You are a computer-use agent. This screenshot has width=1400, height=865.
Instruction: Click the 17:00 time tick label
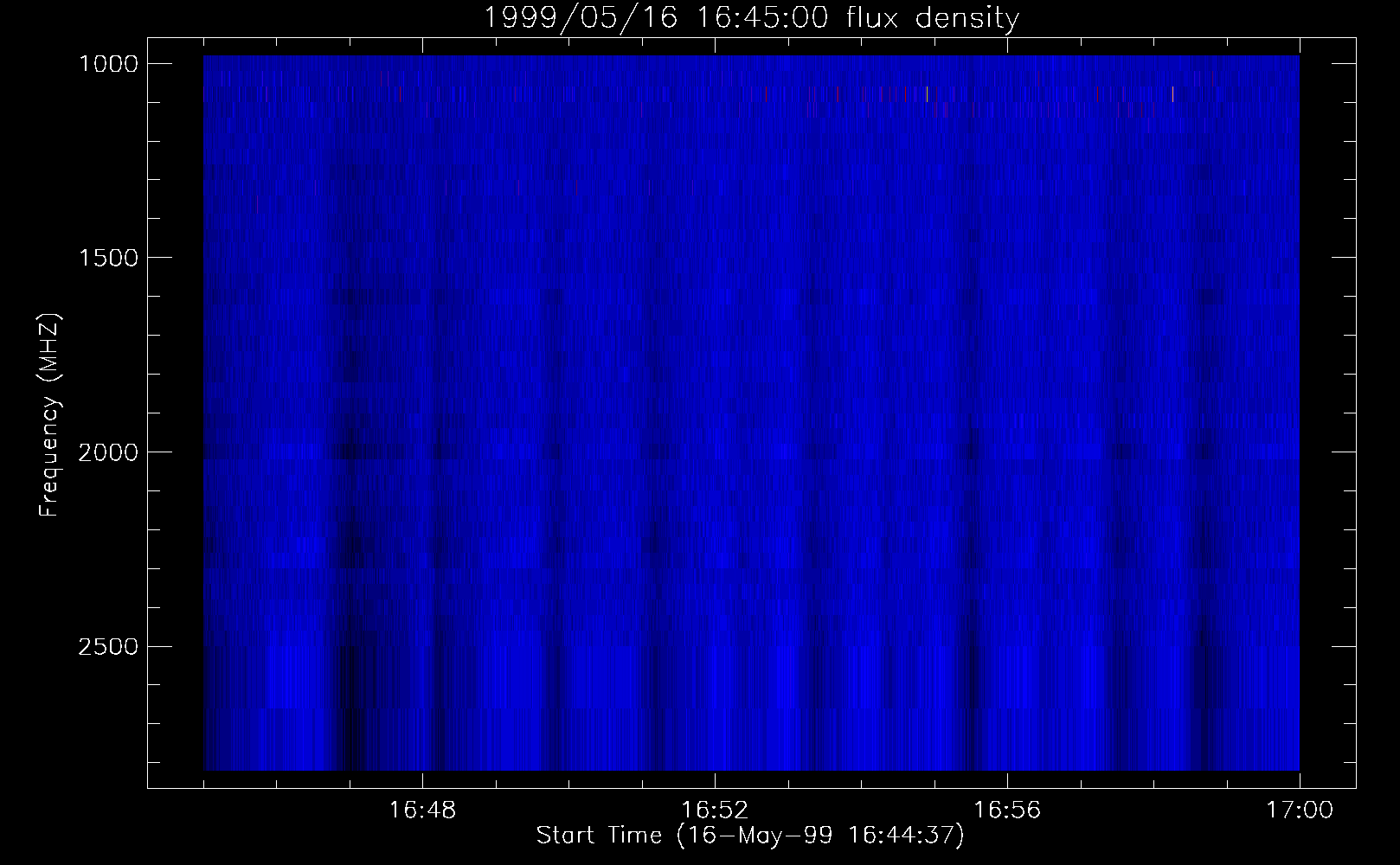pyautogui.click(x=1300, y=811)
